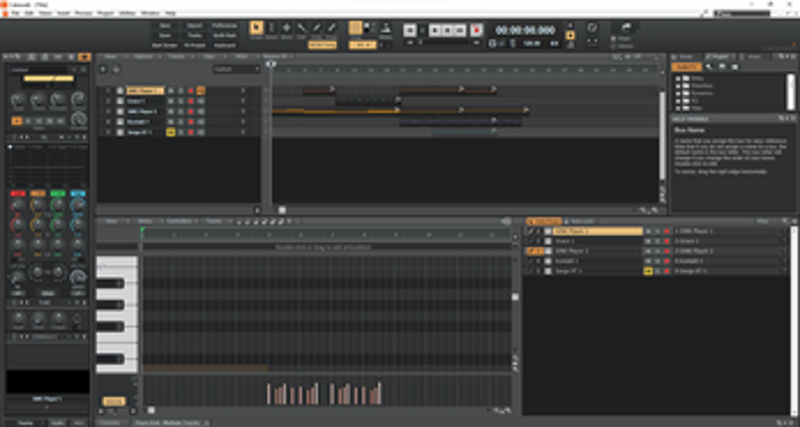Viewport: 800px width, 427px height.
Task: Unmute track 5 with its yellow mute button
Action: pyautogui.click(x=171, y=132)
